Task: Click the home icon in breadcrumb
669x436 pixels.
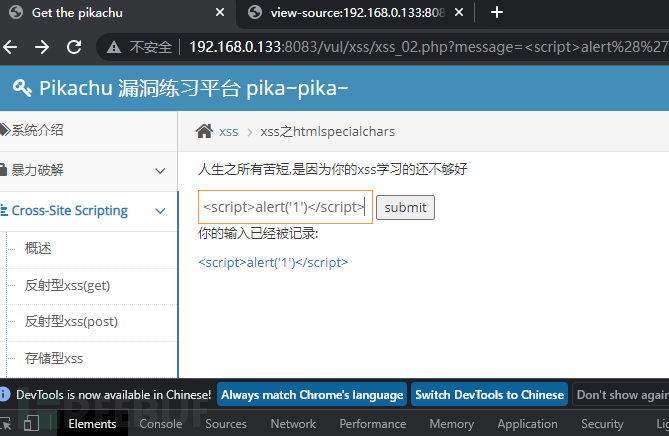Action: 204,131
